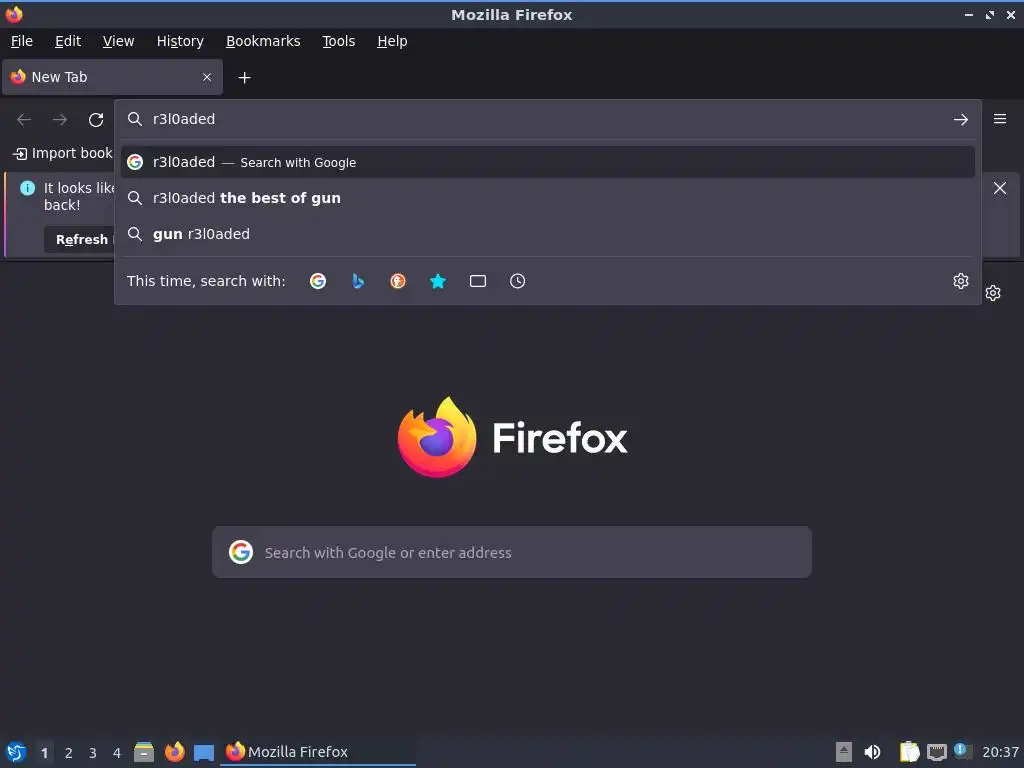Open the Edit menu

point(68,41)
